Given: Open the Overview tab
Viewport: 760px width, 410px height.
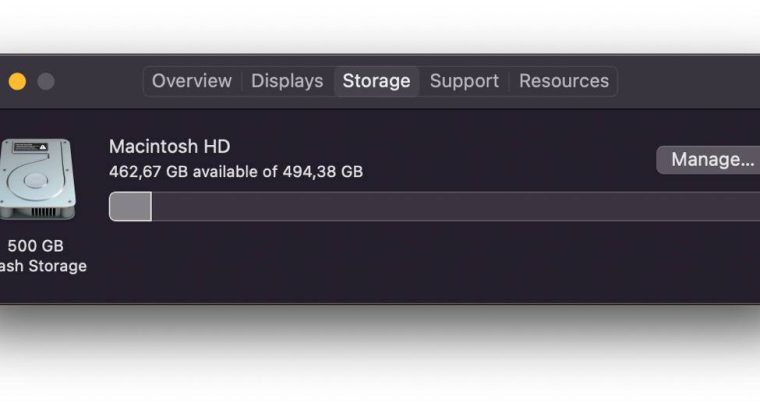Looking at the screenshot, I should point(192,81).
